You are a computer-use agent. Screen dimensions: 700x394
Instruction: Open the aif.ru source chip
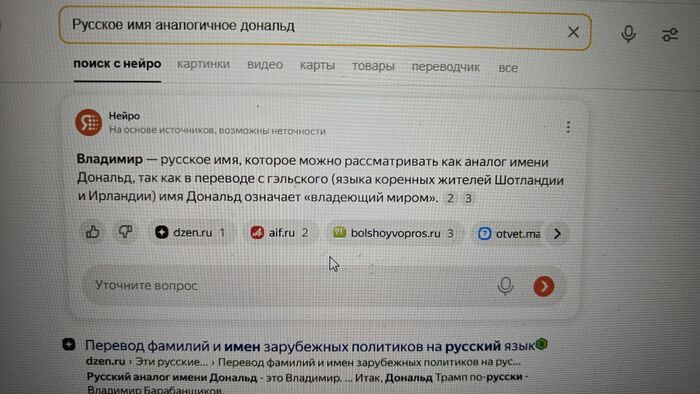279,232
